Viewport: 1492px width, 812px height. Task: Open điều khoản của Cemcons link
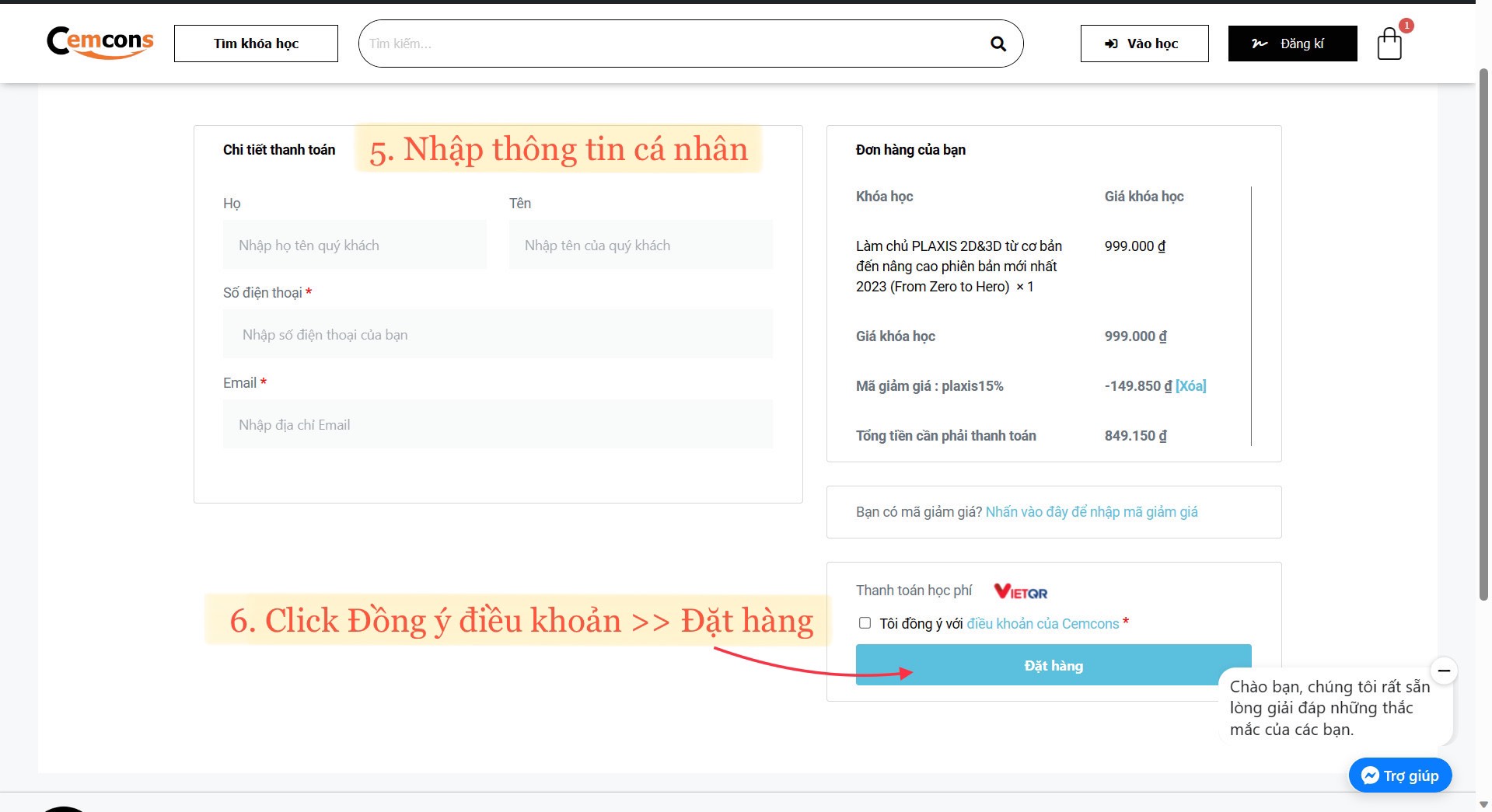[1043, 624]
